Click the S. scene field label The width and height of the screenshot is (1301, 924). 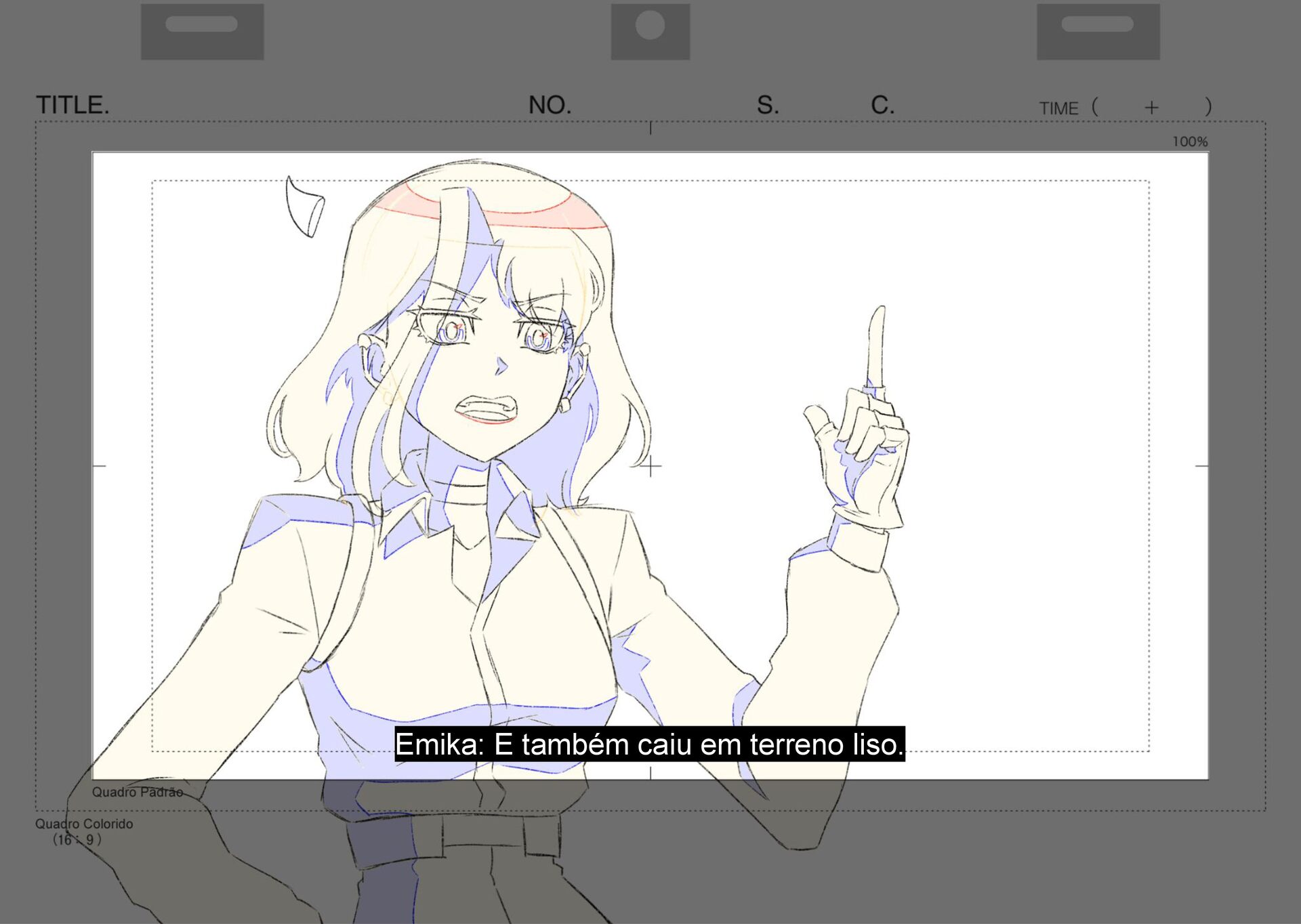[x=768, y=105]
